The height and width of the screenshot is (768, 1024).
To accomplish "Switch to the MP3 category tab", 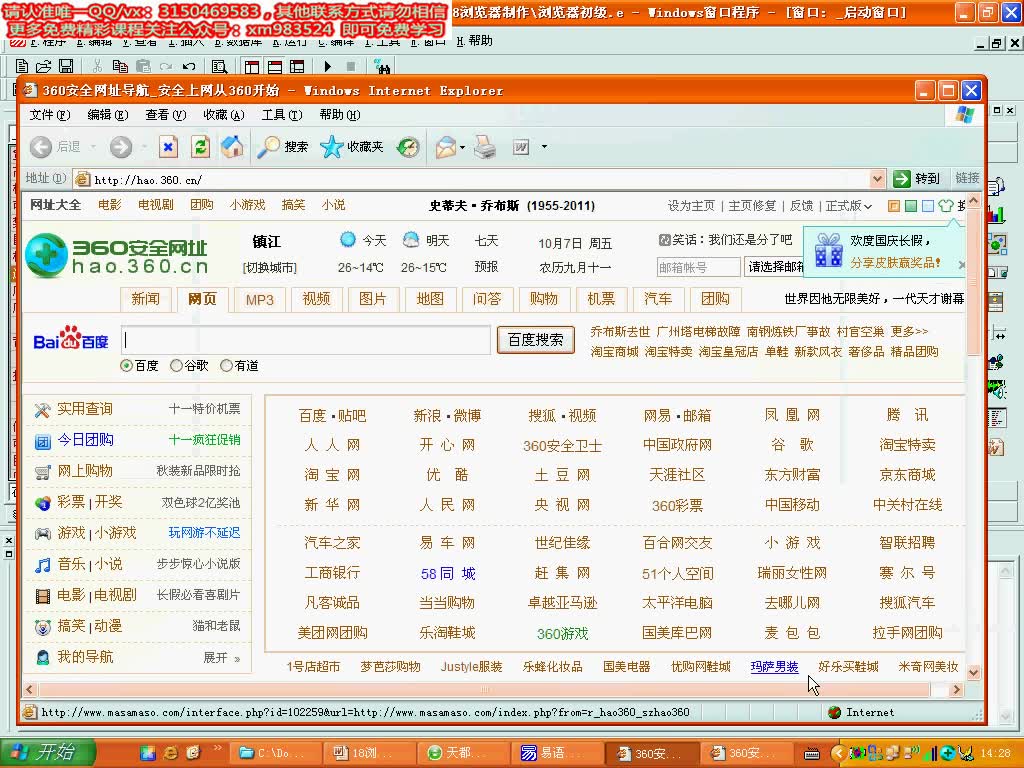I will click(x=259, y=299).
